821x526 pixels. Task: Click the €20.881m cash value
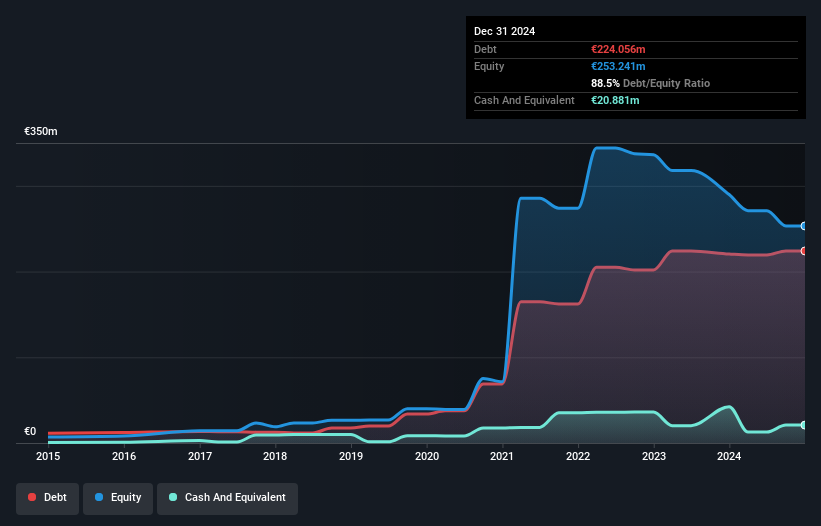pos(615,100)
